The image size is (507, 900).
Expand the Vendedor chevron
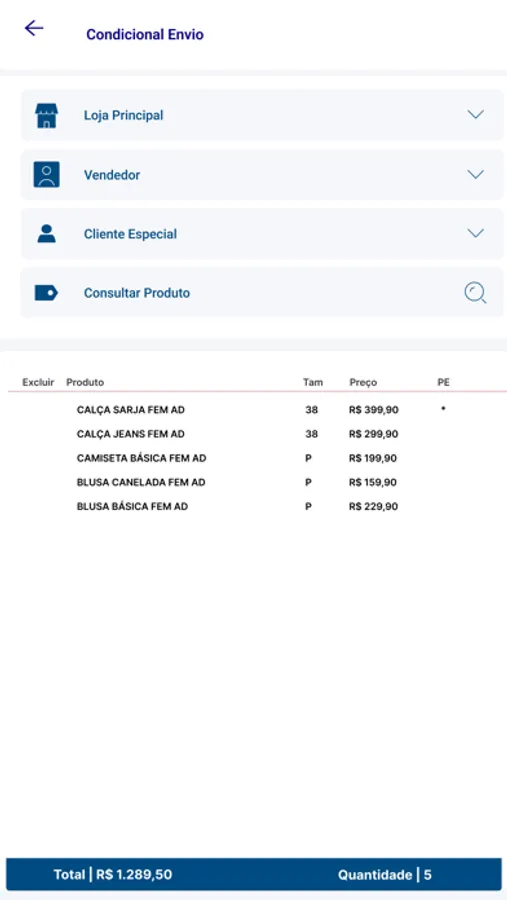pos(475,174)
